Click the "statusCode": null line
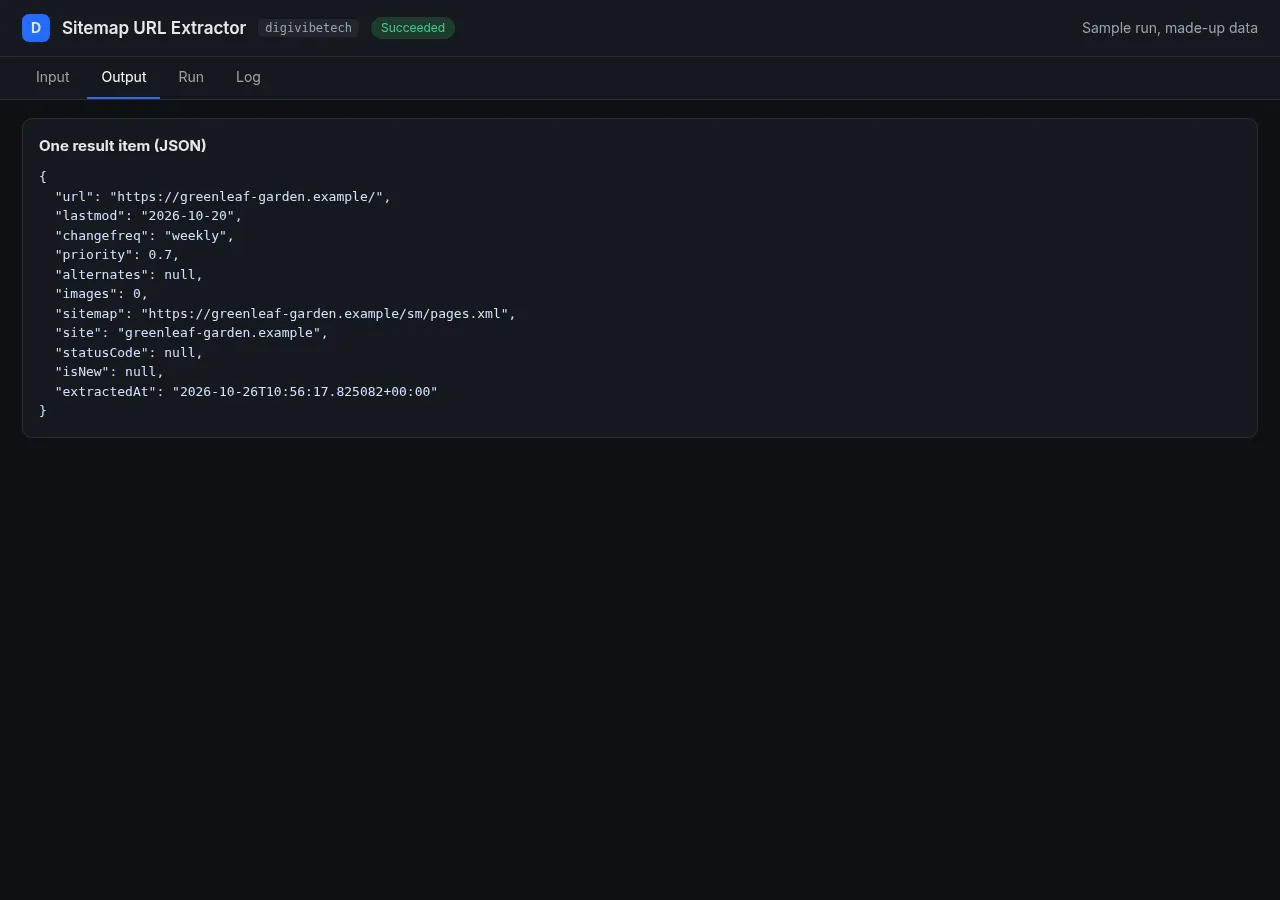This screenshot has height=900, width=1280. [129, 353]
